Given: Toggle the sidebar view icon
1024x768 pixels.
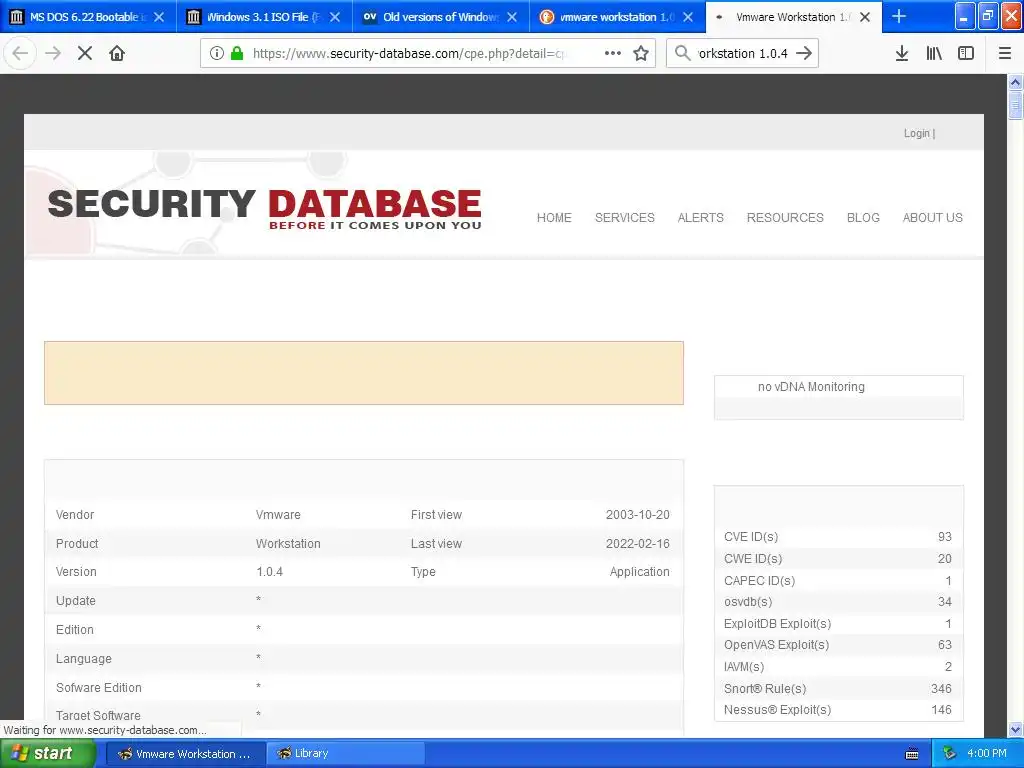Looking at the screenshot, I should tap(966, 53).
